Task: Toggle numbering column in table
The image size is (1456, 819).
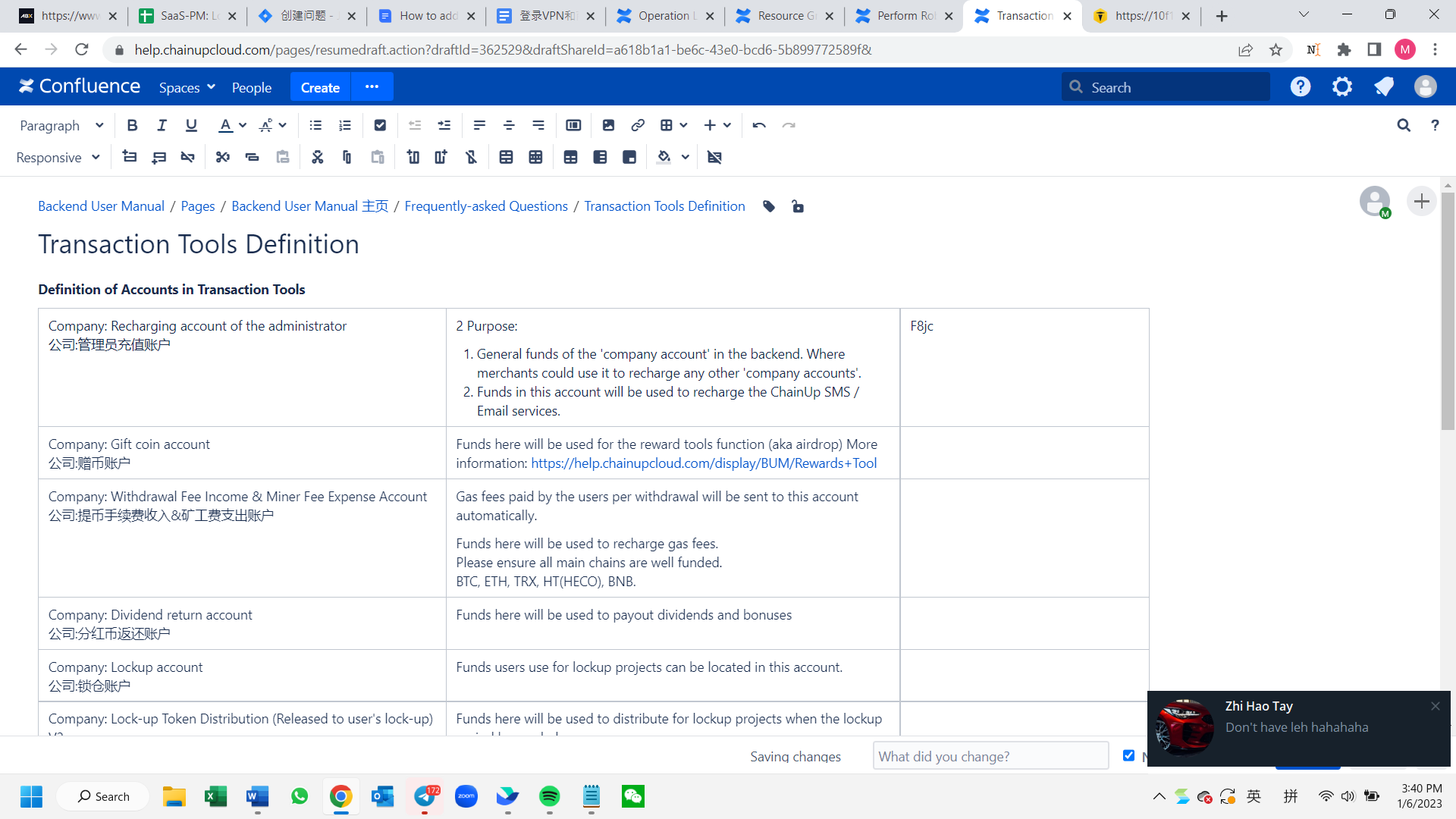Action: pyautogui.click(x=629, y=157)
